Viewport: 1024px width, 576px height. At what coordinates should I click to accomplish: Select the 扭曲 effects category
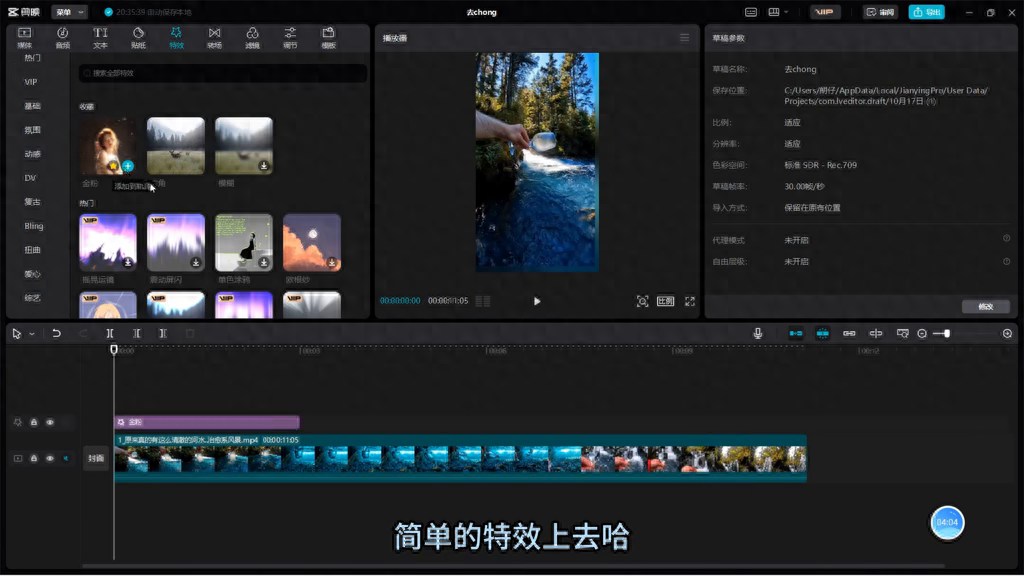tap(32, 250)
